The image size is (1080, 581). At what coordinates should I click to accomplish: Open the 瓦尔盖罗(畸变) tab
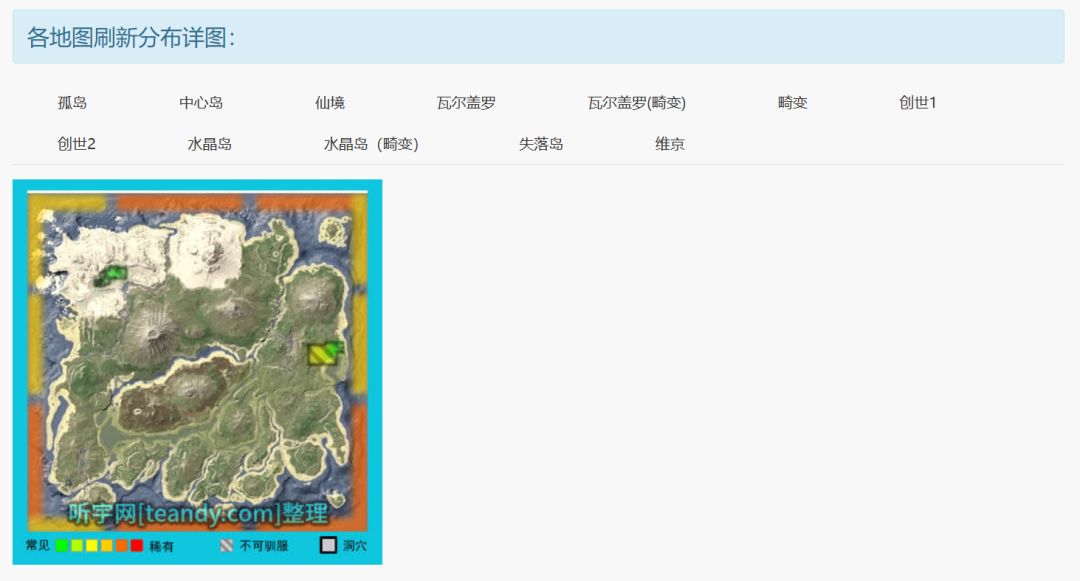click(636, 103)
